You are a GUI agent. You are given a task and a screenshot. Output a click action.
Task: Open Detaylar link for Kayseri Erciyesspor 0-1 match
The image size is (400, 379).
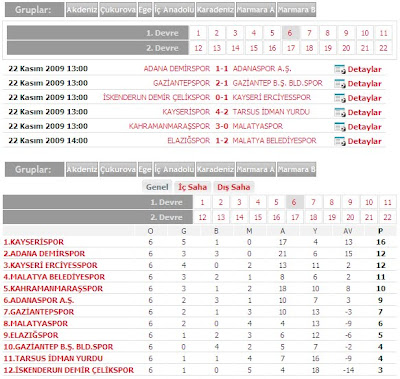tap(364, 98)
